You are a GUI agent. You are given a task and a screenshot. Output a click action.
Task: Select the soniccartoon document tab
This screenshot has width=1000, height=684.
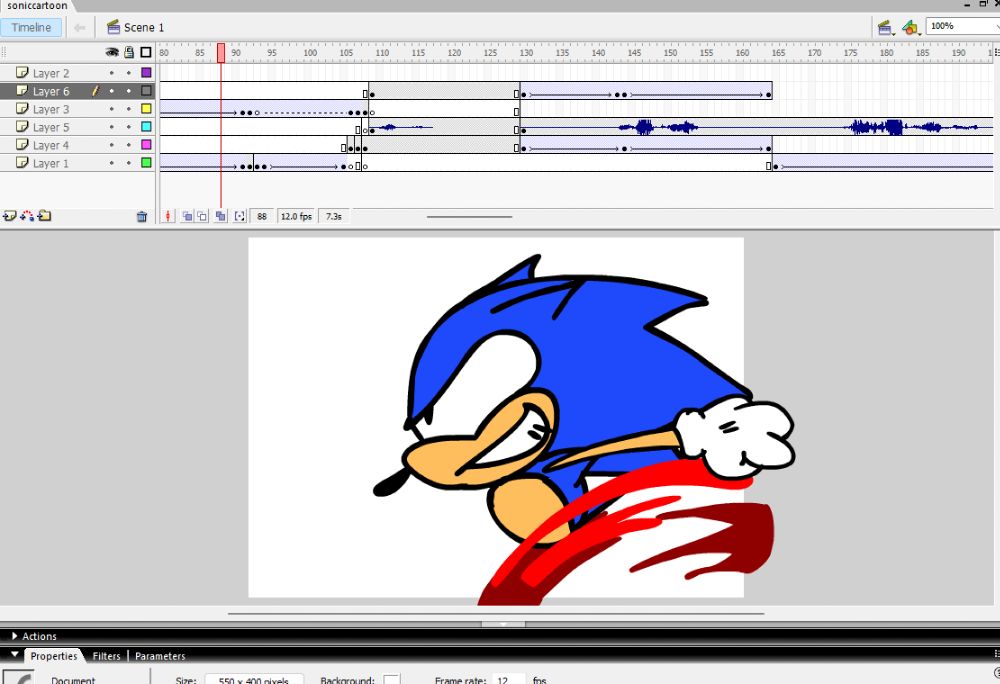point(37,6)
